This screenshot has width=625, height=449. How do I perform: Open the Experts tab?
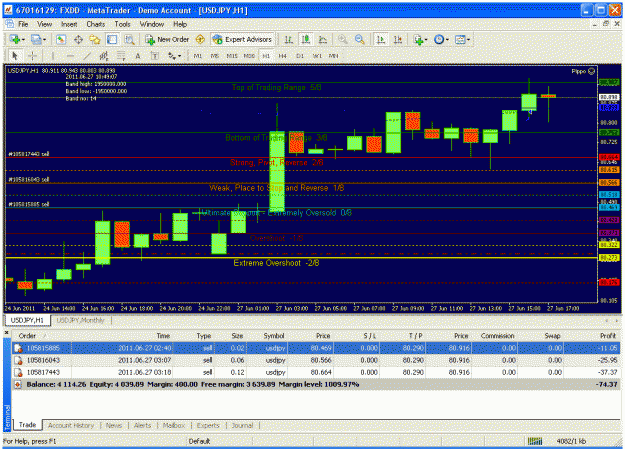(x=208, y=425)
